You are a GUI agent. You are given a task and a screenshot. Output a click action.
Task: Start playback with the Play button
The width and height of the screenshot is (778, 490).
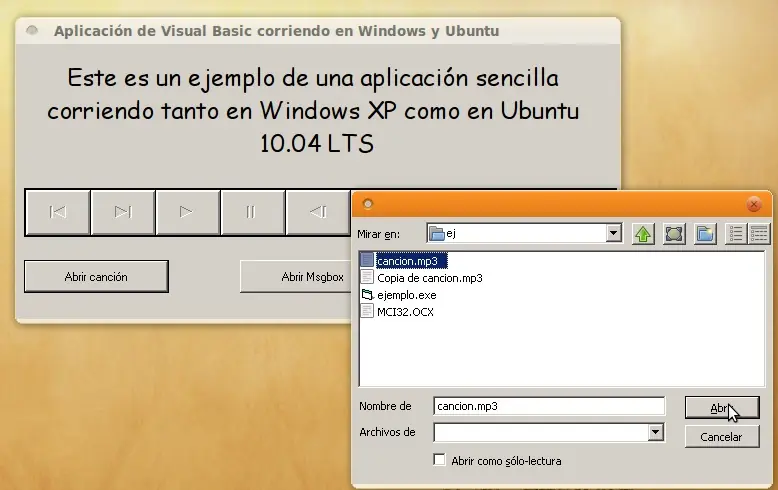tap(188, 212)
